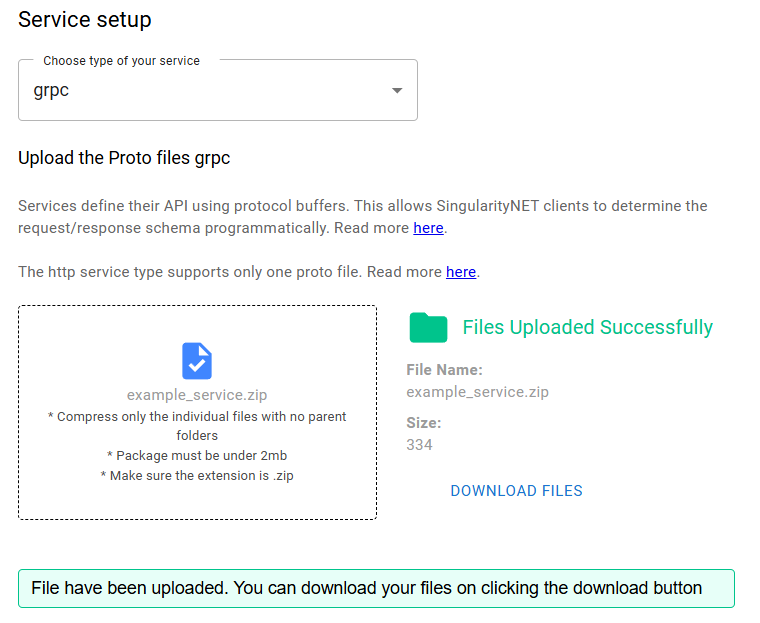Click example_service.zip name inside the upload box
Screen dimensions: 760x623
tap(197, 395)
